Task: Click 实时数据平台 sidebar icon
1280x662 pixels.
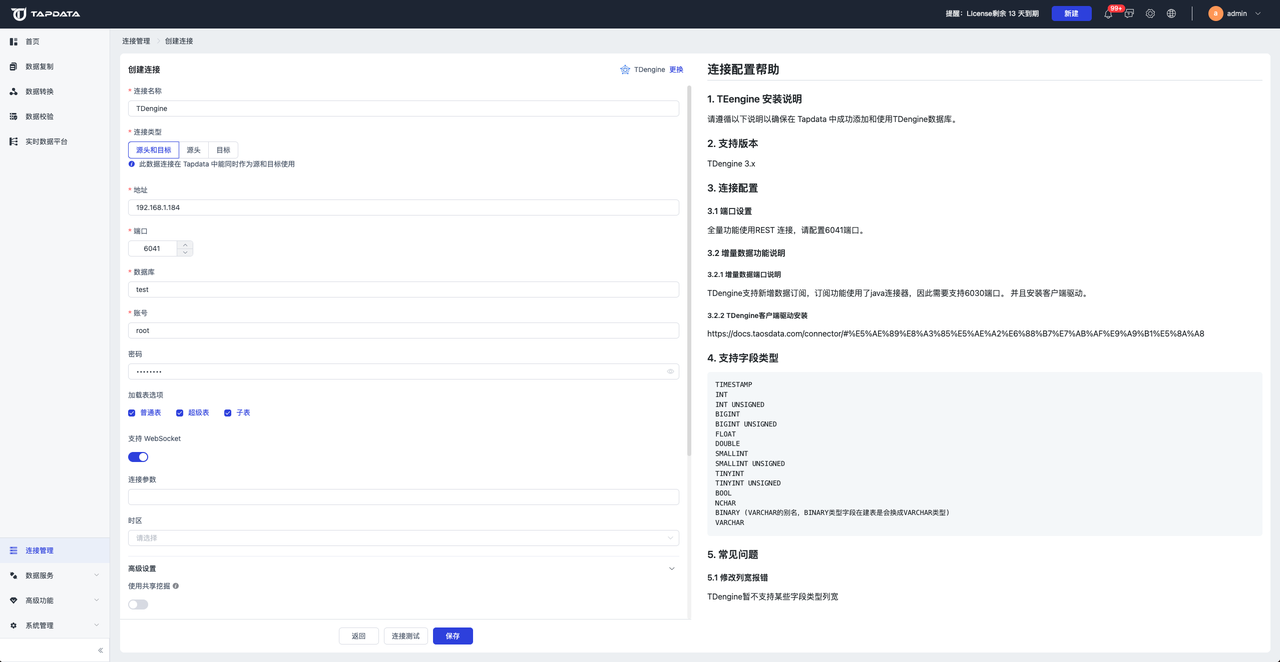Action: pos(14,141)
